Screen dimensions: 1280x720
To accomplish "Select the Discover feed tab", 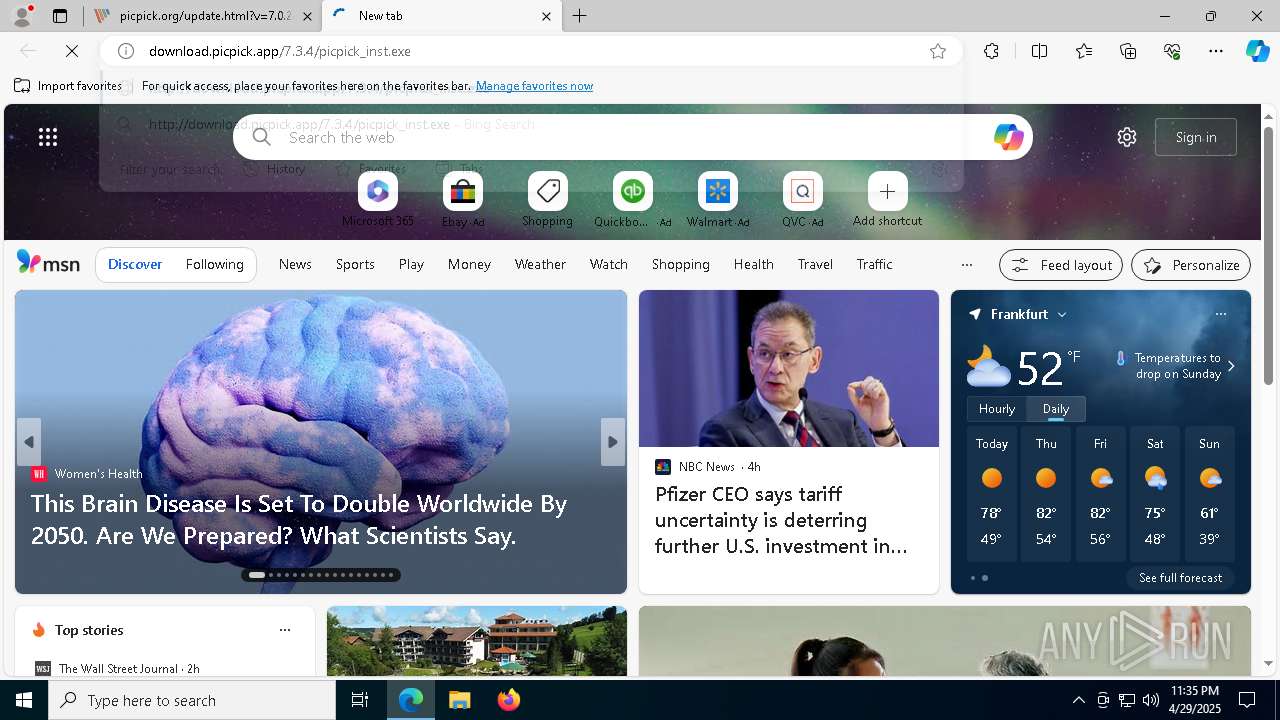I will (135, 264).
